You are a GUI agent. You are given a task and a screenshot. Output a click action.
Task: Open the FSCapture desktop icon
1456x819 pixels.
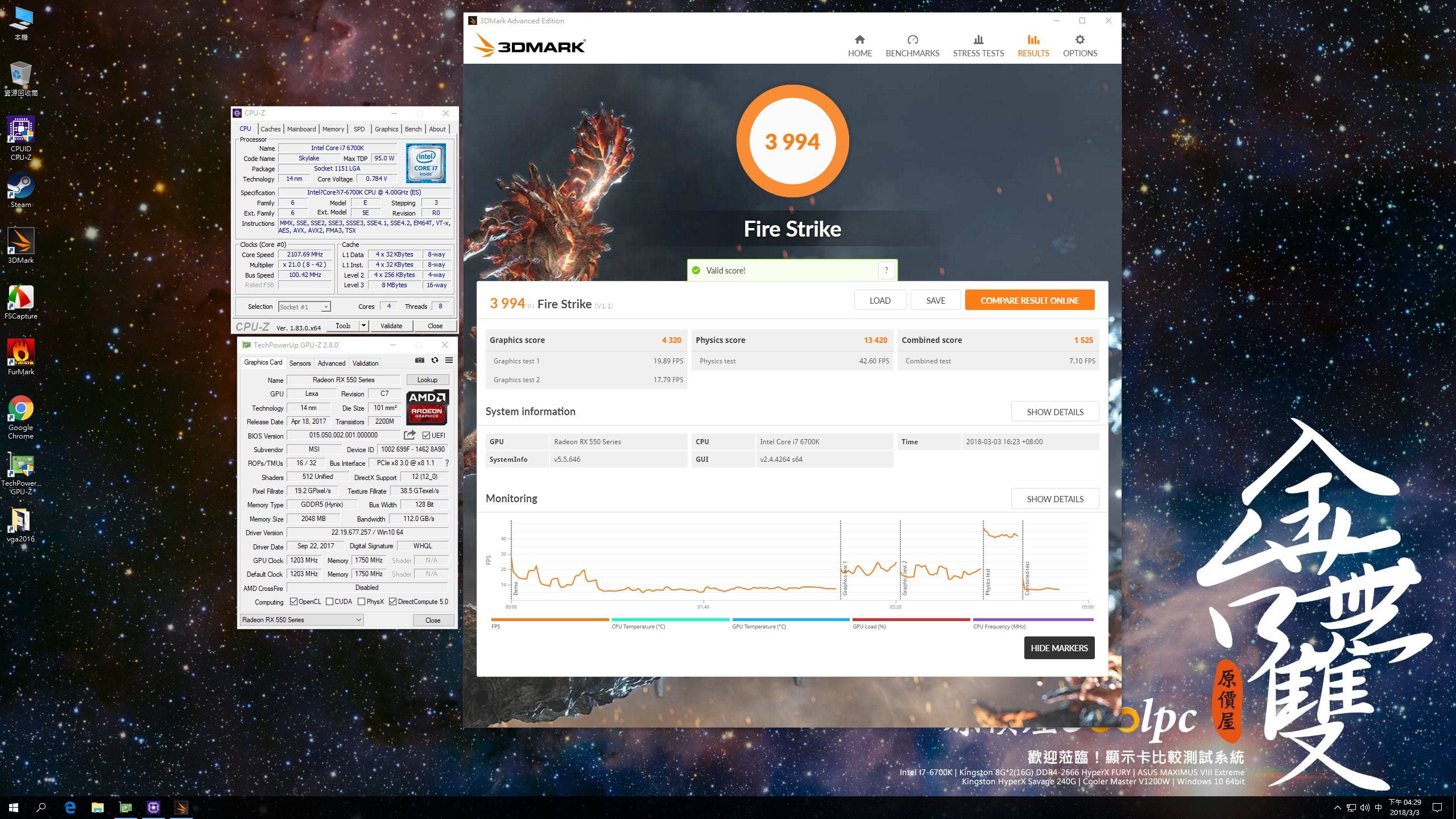pyautogui.click(x=21, y=301)
